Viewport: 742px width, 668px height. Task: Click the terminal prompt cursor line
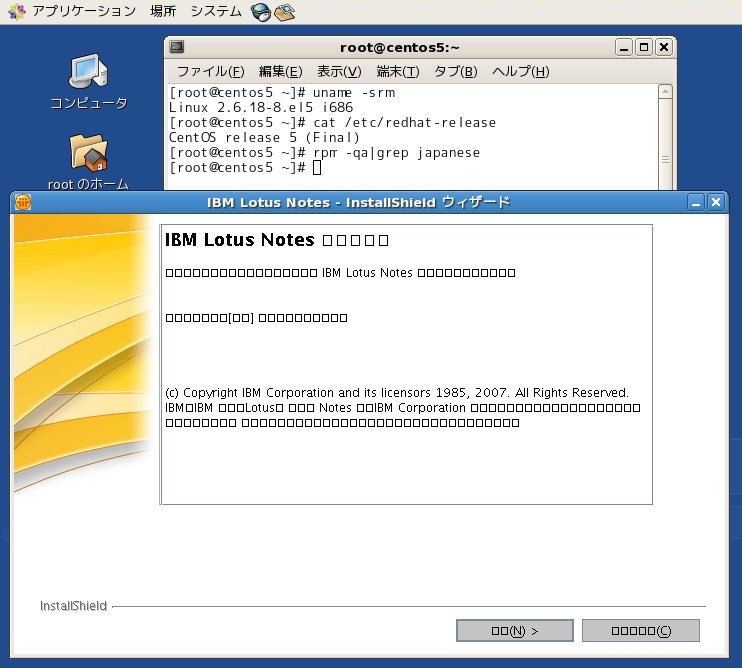click(x=245, y=167)
